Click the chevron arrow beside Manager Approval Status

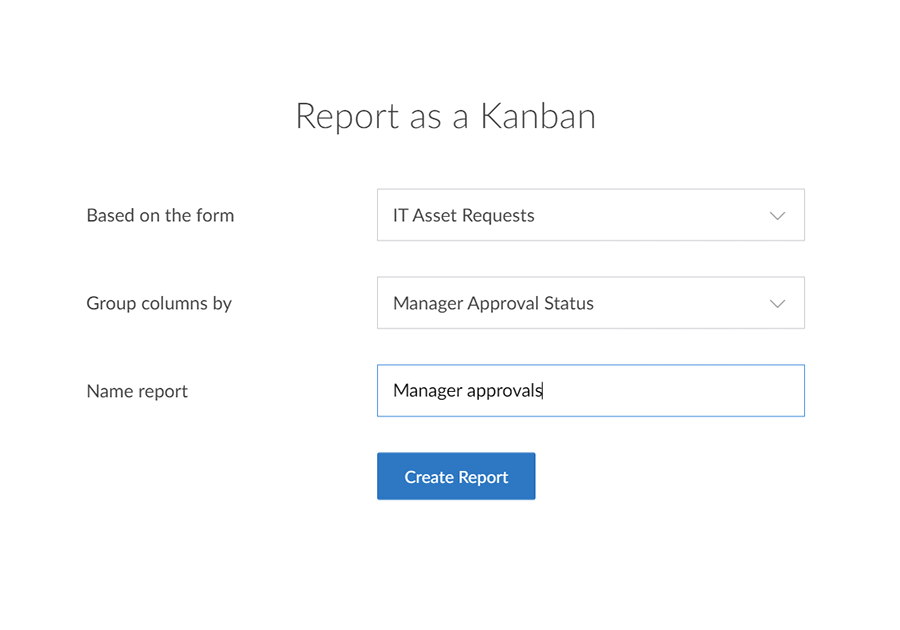pyautogui.click(x=777, y=304)
